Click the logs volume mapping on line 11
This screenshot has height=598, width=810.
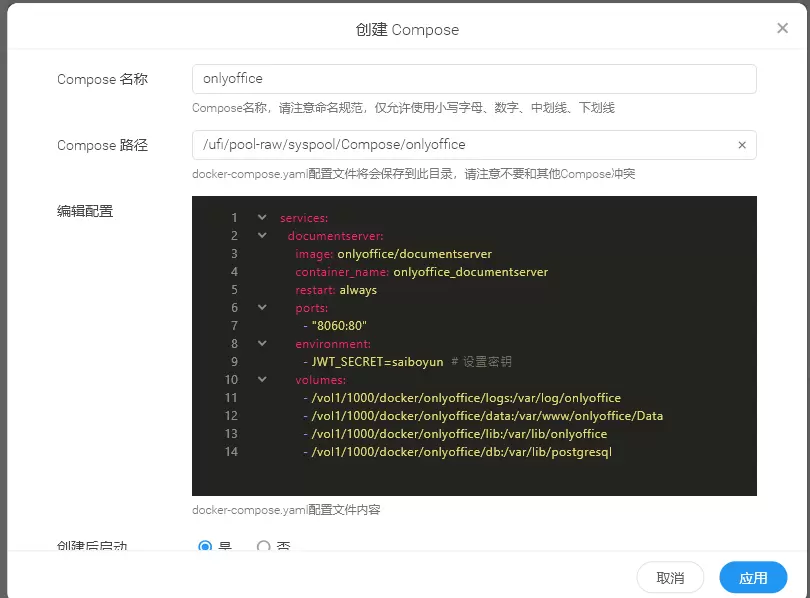coord(466,398)
